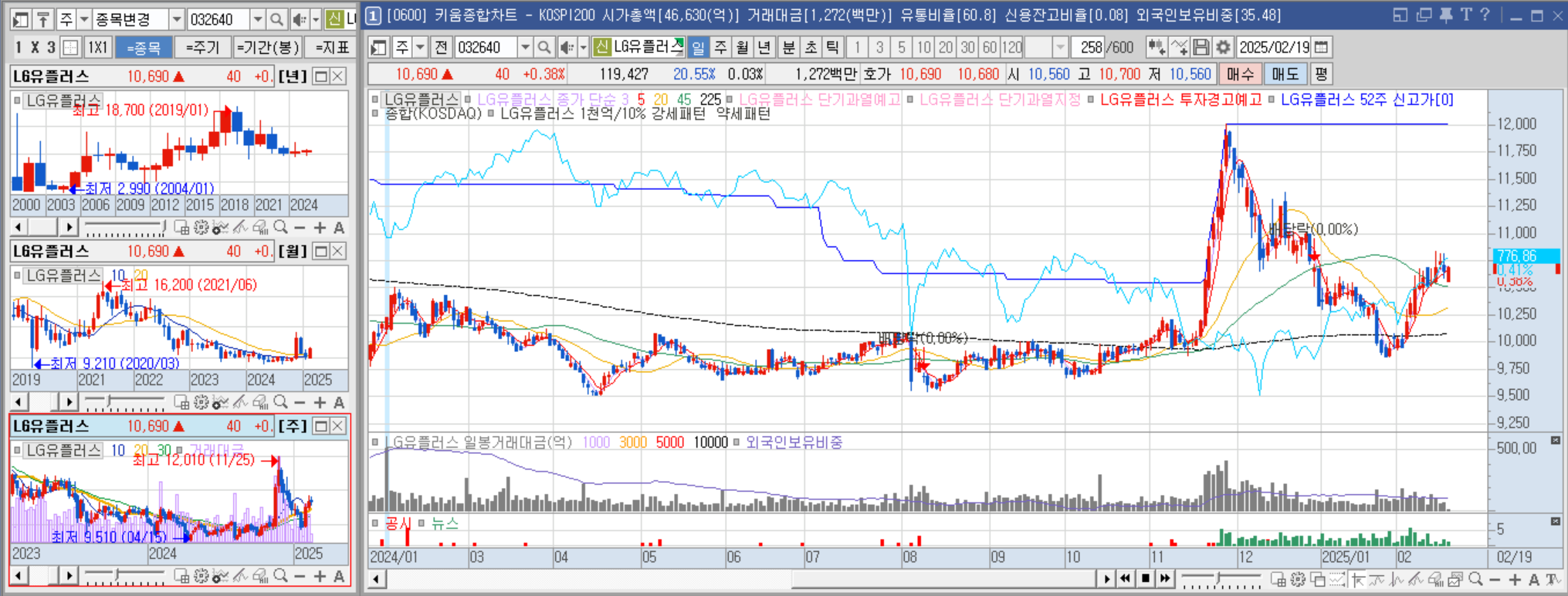Screen dimensions: 1568x596
Task: Switch chart period to 월 (monthly)
Action: point(743,47)
